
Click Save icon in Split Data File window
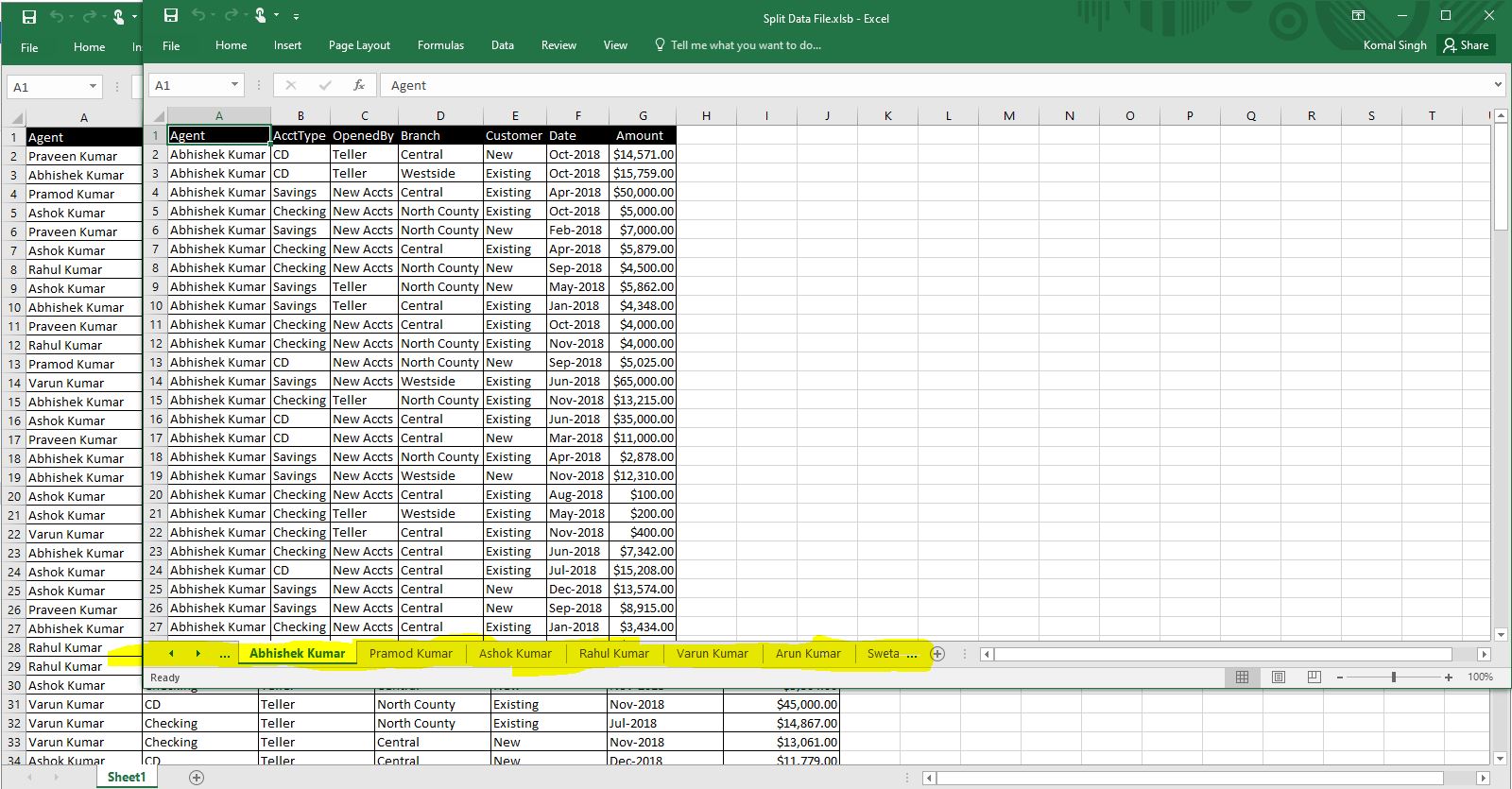[171, 16]
